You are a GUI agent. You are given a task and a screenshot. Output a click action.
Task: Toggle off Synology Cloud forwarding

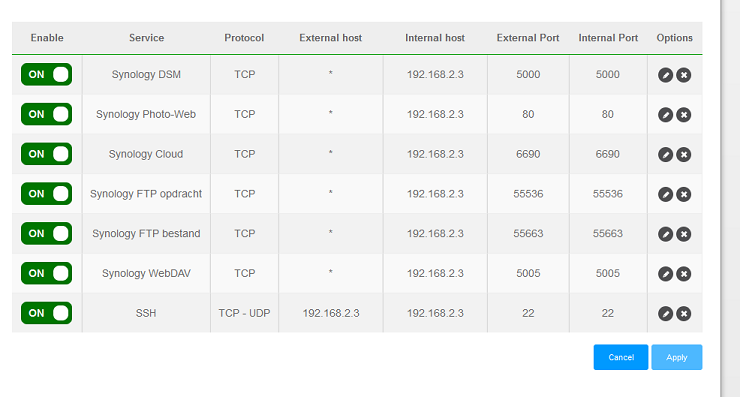pyautogui.click(x=46, y=154)
